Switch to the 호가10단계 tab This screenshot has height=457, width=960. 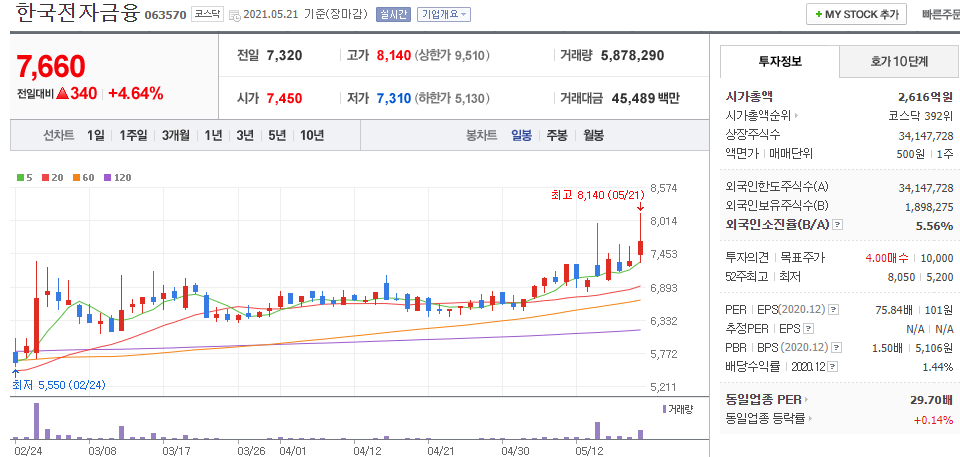coord(899,61)
